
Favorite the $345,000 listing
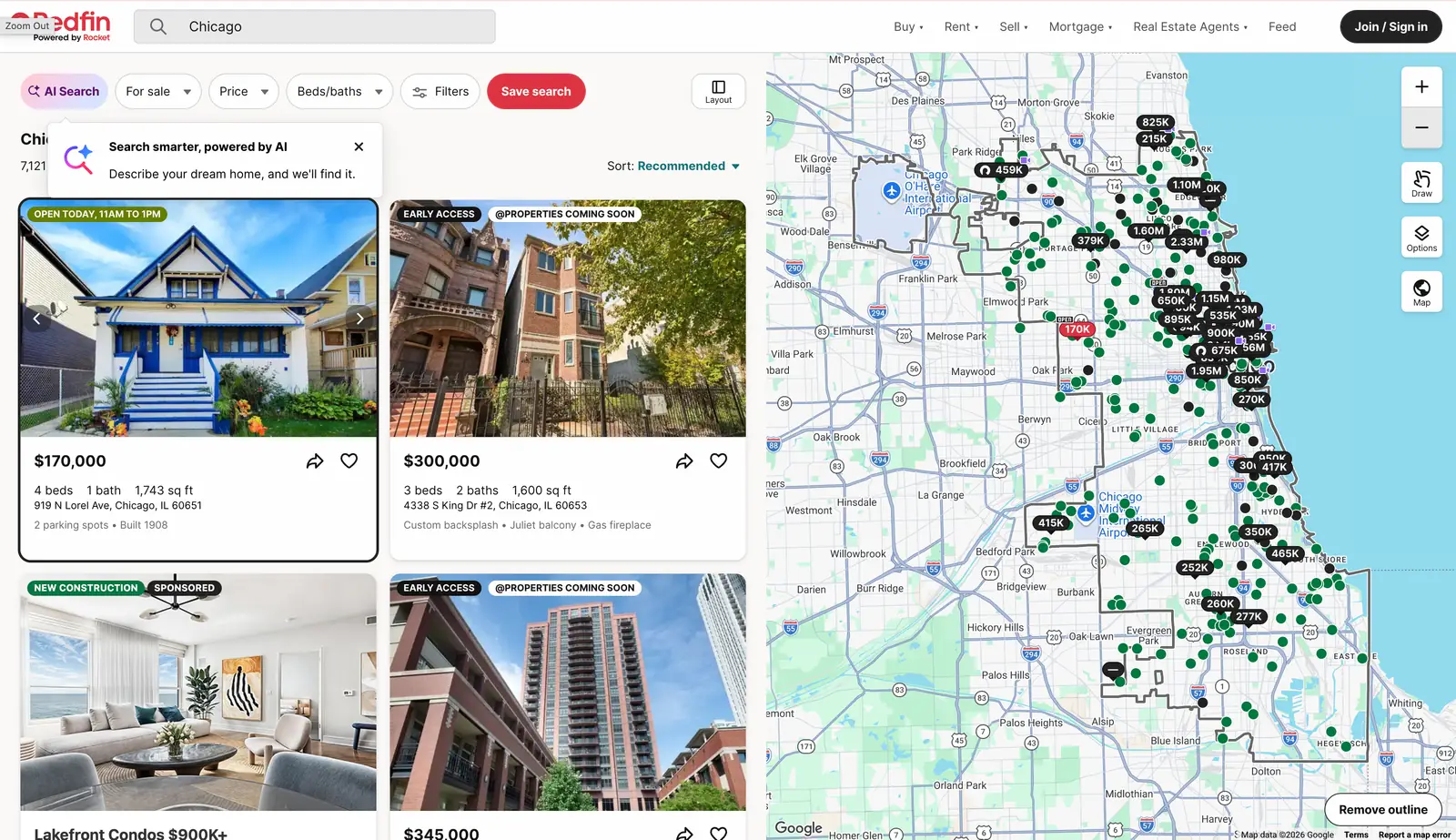pos(718,833)
